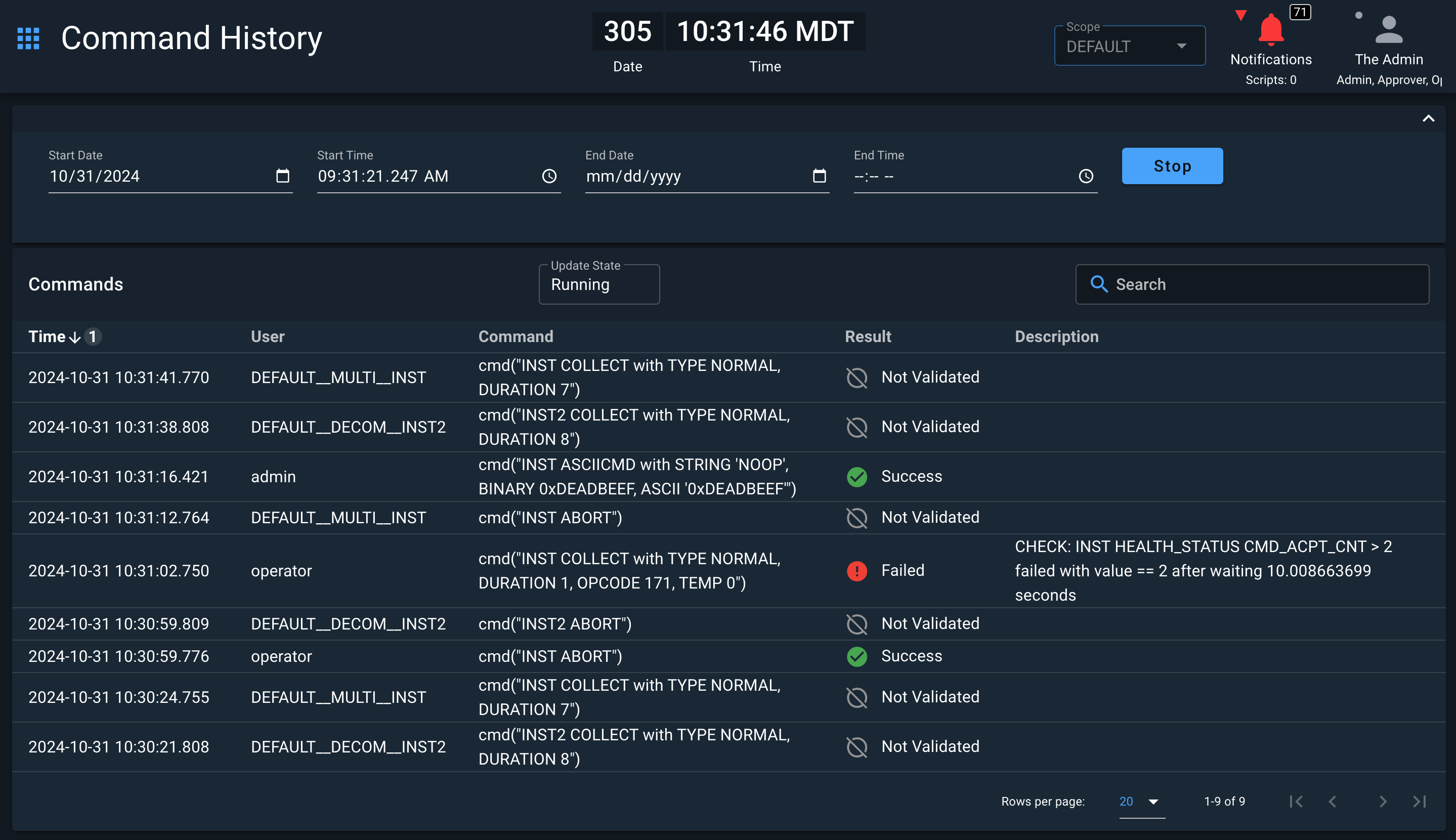Click the search magnifier icon
1456x840 pixels.
[1099, 284]
